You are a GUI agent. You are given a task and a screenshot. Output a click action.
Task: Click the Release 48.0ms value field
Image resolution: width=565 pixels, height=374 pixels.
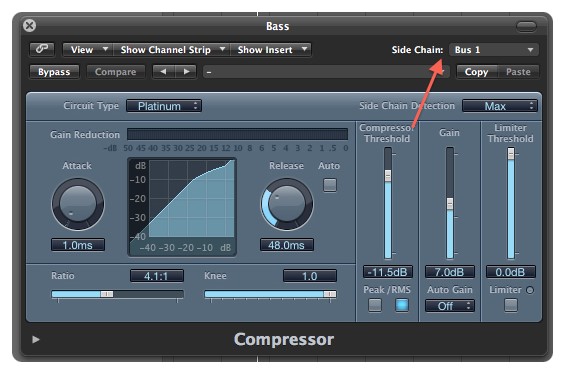point(287,245)
